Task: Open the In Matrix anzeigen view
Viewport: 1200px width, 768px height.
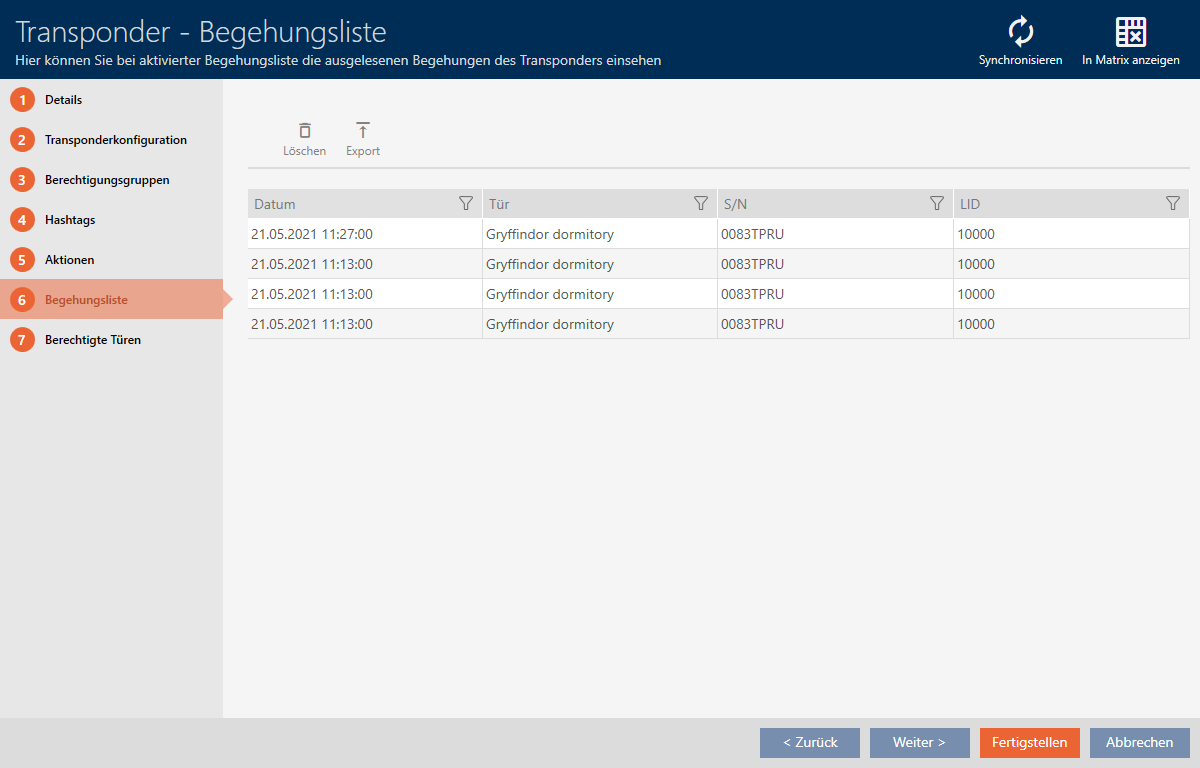Action: (x=1130, y=33)
